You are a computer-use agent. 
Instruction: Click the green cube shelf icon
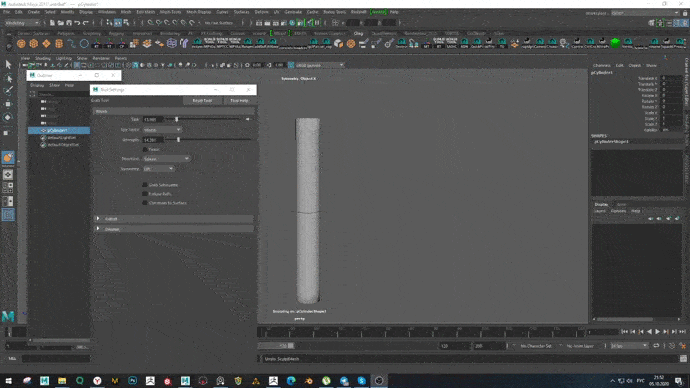[x=615, y=43]
